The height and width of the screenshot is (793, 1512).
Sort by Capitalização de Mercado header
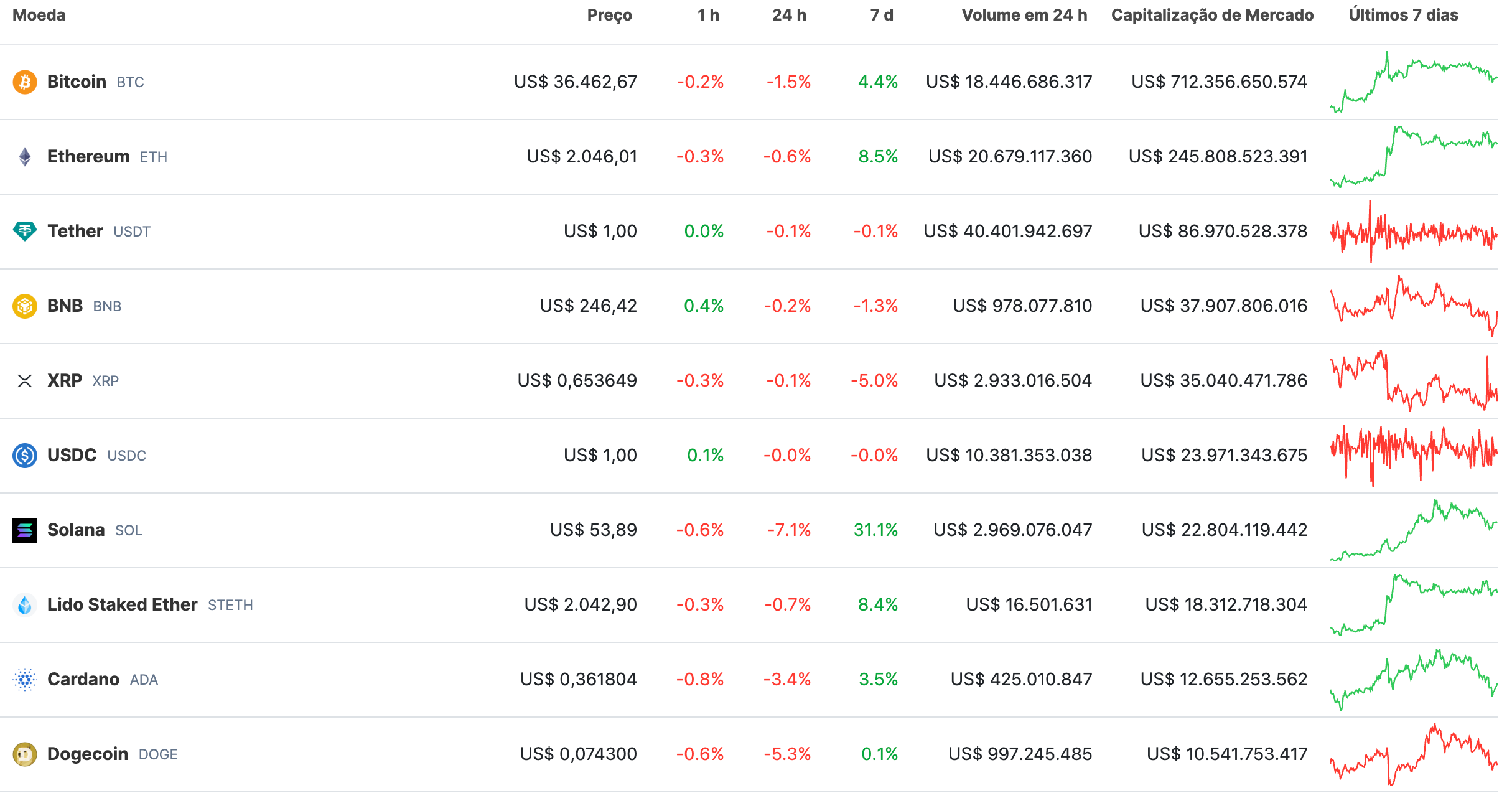[1212, 15]
